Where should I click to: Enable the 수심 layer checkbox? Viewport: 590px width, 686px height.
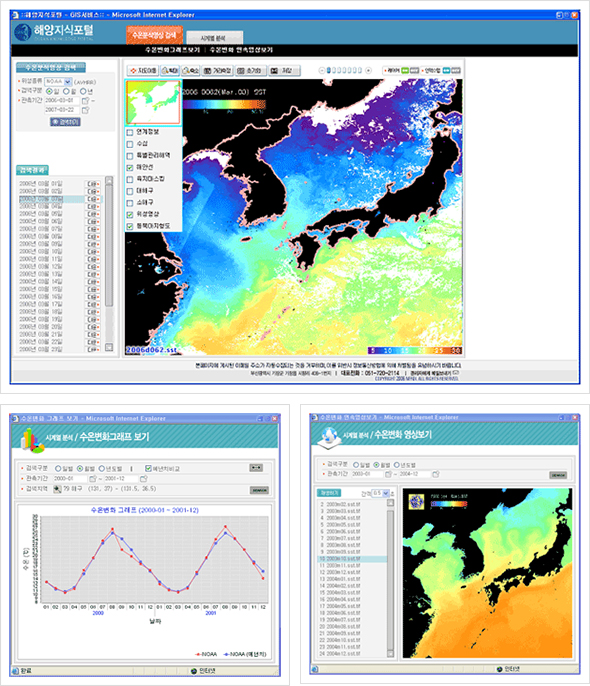coord(129,144)
